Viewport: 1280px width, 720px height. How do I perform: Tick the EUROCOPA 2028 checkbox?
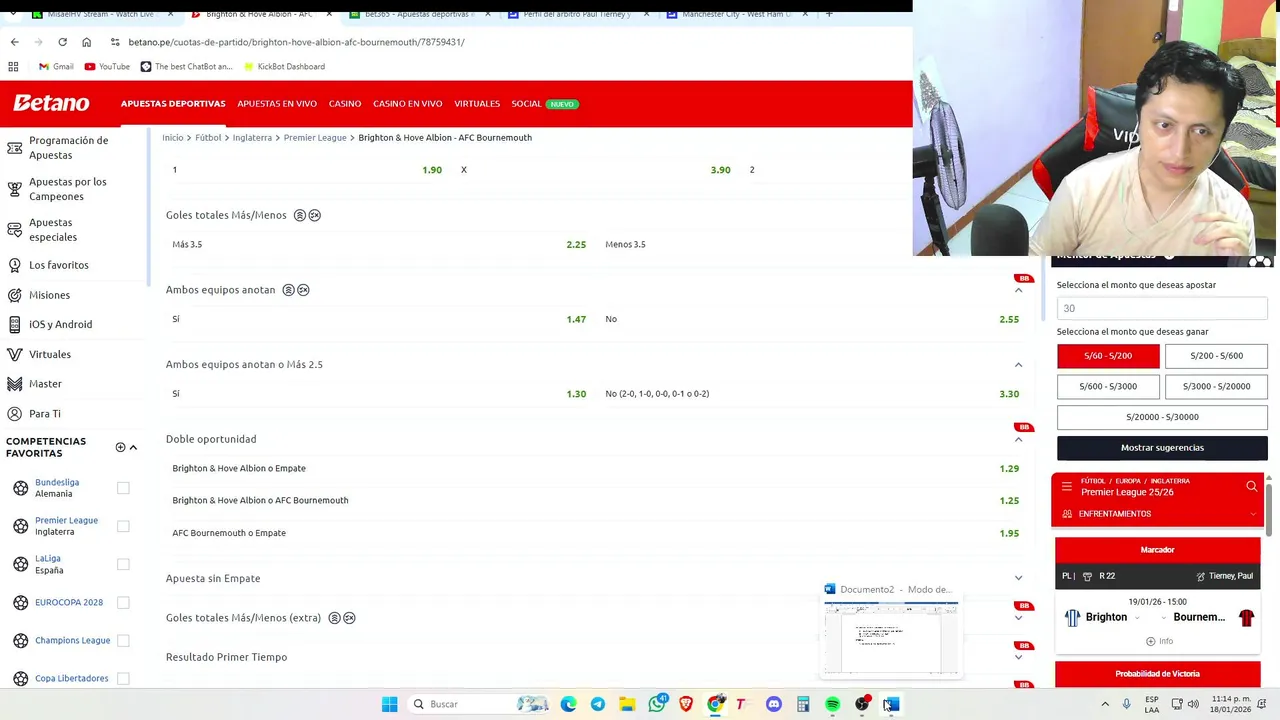[x=123, y=602]
